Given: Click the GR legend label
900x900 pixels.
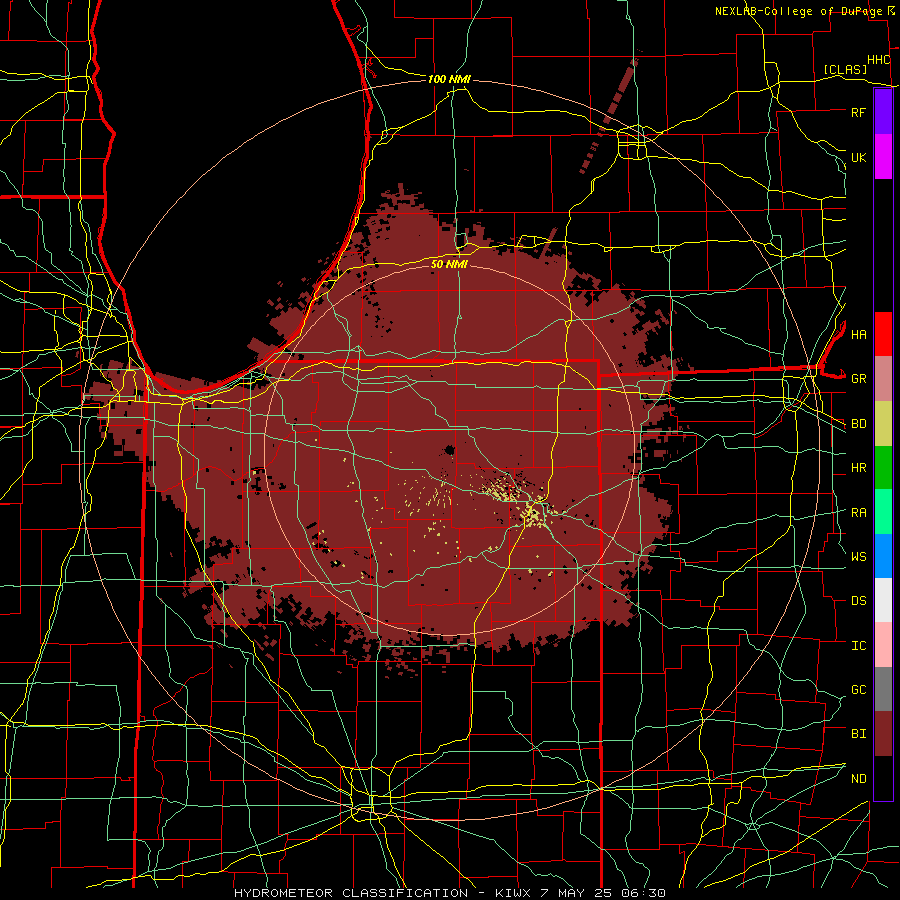Looking at the screenshot, I should (x=859, y=379).
